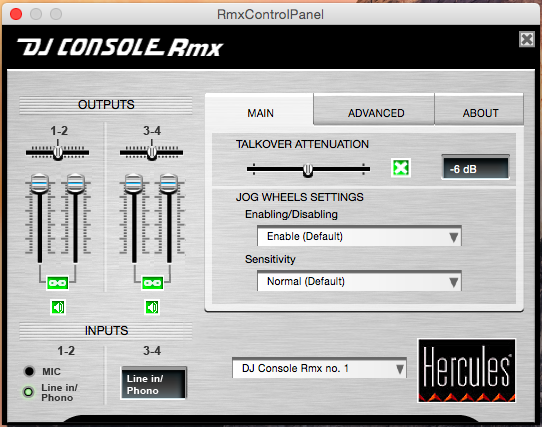Close the window with the red button
The image size is (542, 427).
pos(16,14)
